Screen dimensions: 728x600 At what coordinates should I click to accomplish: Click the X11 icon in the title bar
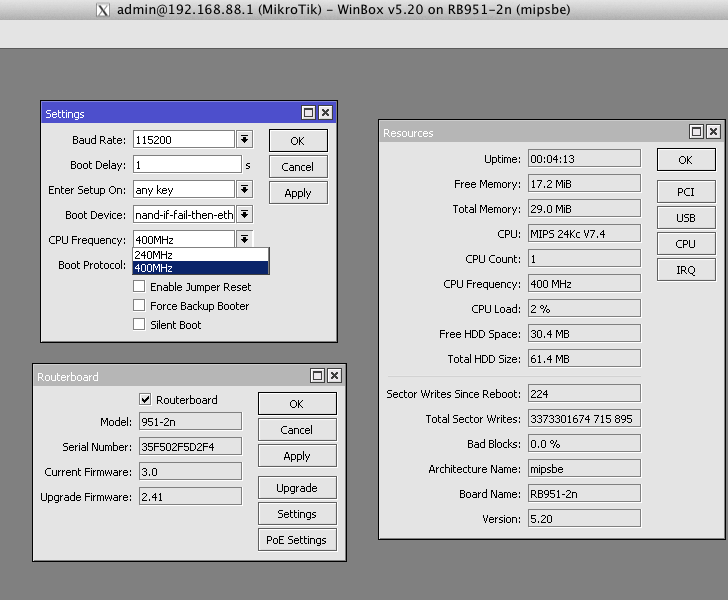tap(103, 10)
